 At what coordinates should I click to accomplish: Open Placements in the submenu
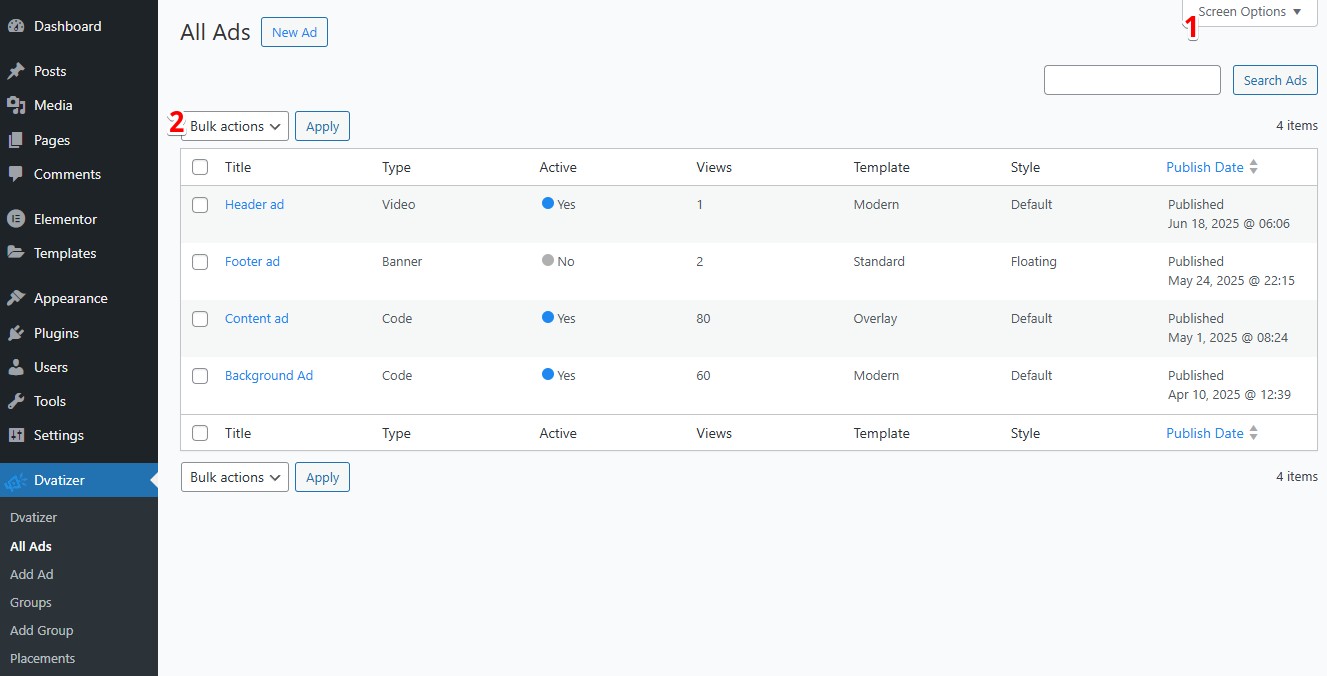pos(43,658)
